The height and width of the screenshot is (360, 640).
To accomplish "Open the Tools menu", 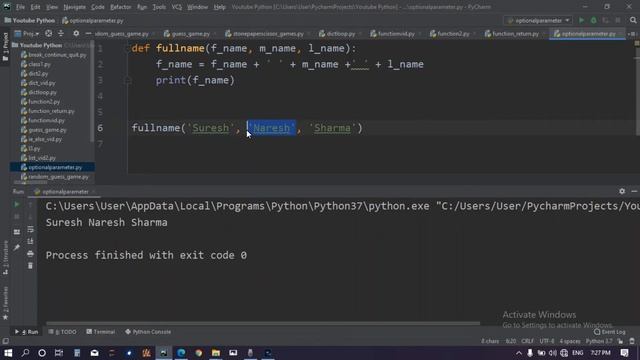I will 159,7.
